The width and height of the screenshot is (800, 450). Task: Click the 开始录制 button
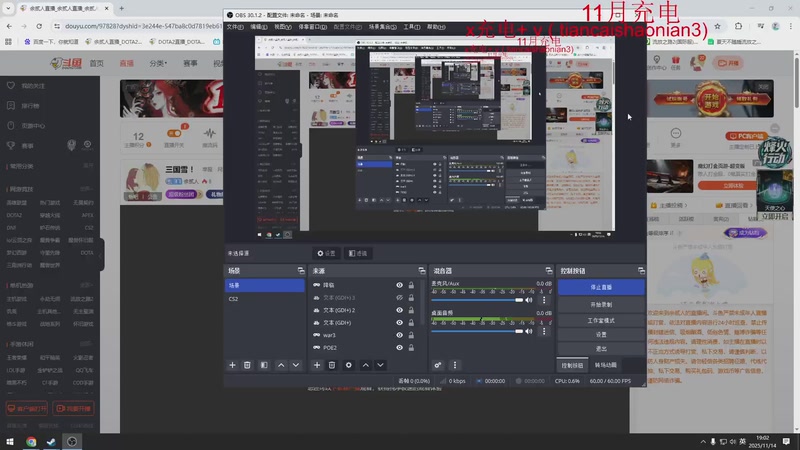(x=601, y=305)
